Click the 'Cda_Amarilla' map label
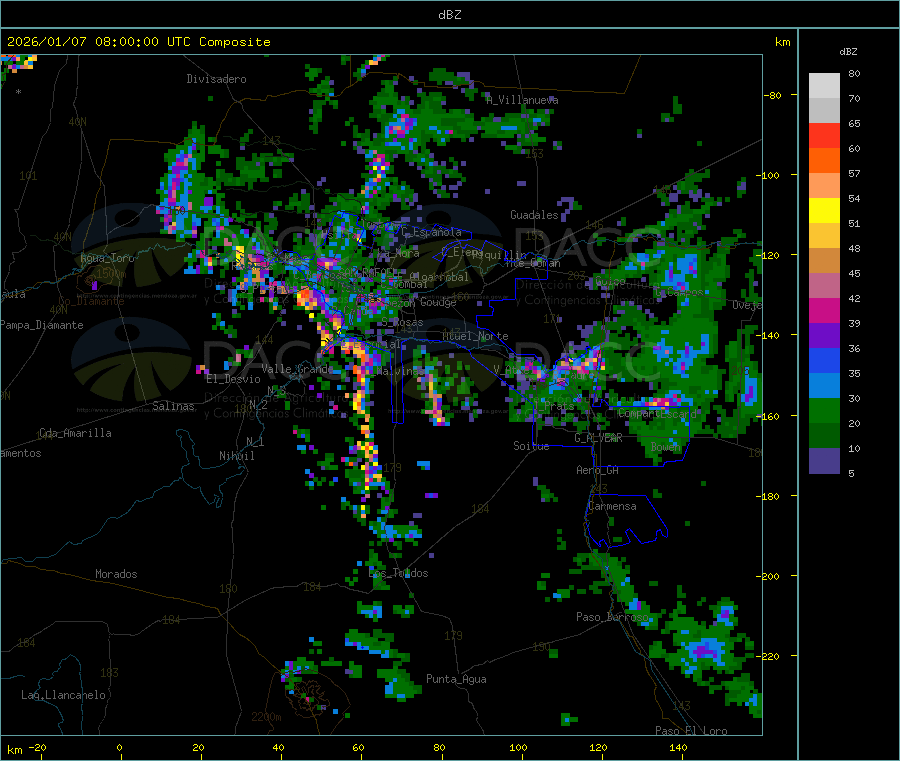 (75, 433)
